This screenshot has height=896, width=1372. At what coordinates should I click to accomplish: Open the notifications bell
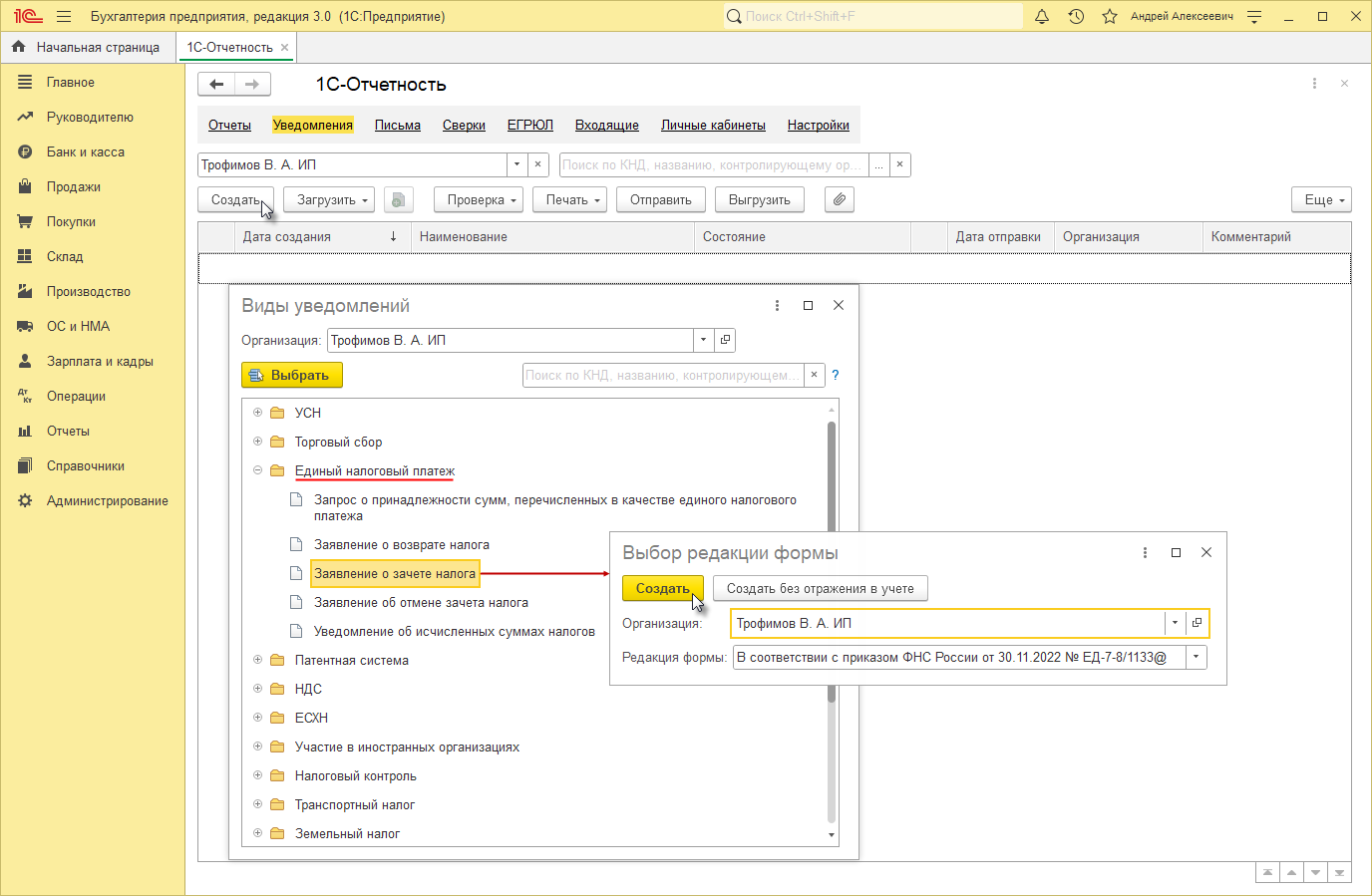1042,16
